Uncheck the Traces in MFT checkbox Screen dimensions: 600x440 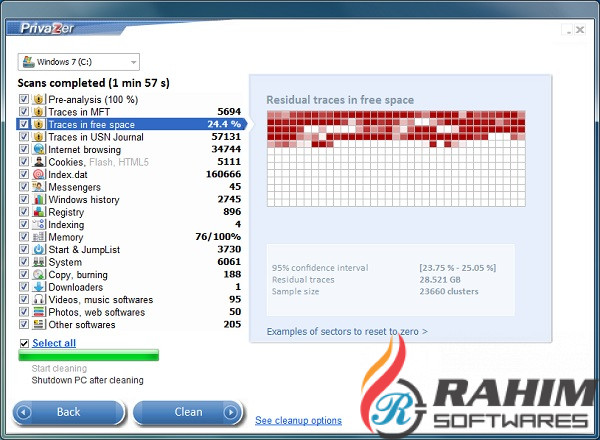click(24, 112)
